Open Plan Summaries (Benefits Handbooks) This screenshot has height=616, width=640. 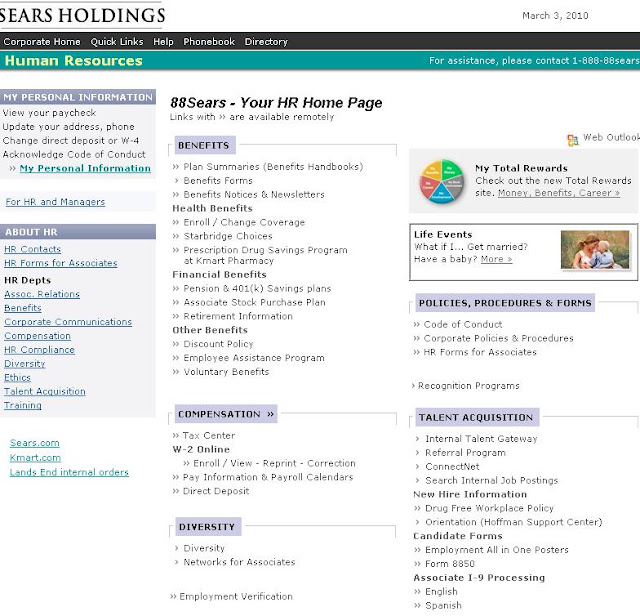coord(273,167)
